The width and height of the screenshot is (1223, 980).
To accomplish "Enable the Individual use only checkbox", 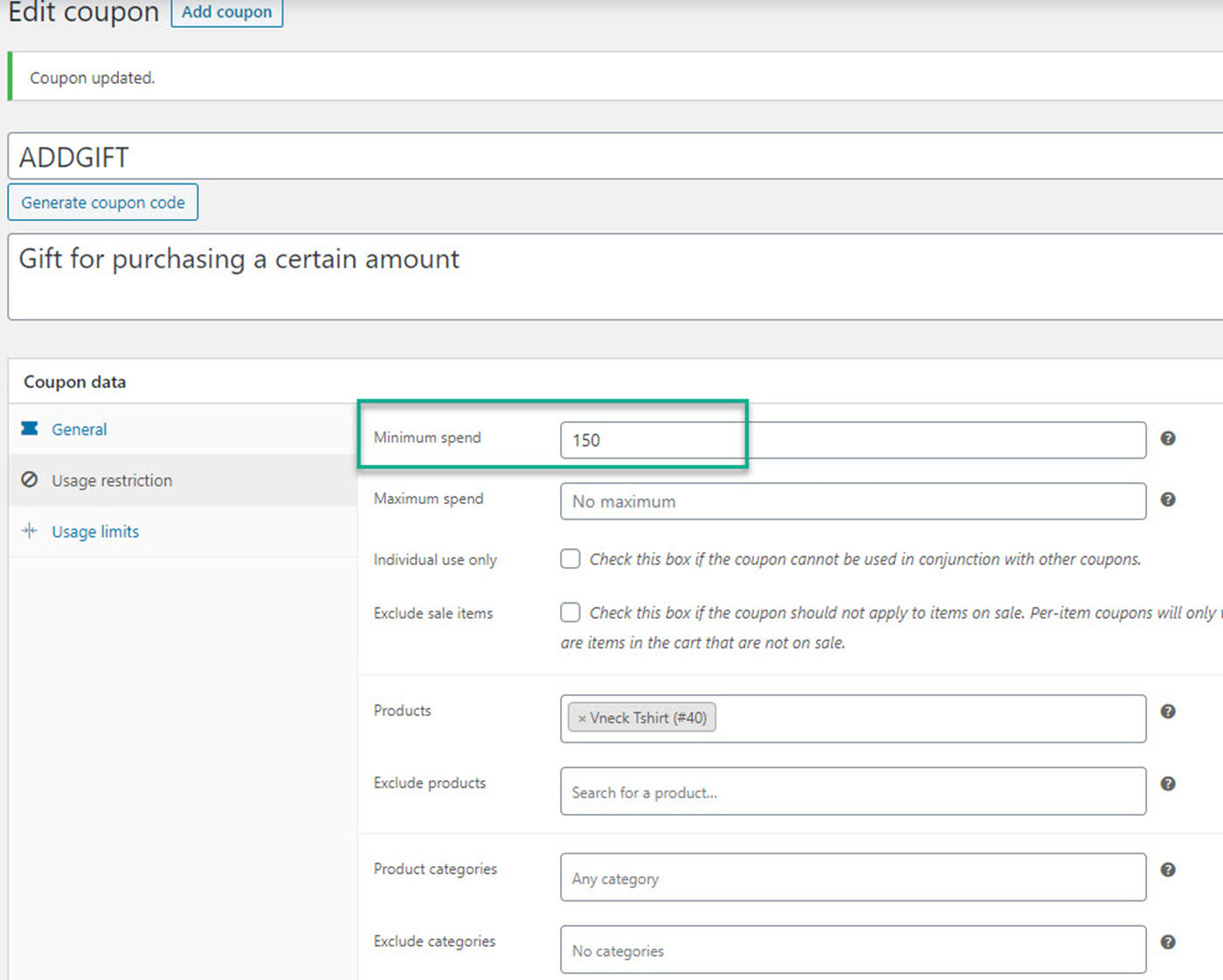I will coord(570,559).
